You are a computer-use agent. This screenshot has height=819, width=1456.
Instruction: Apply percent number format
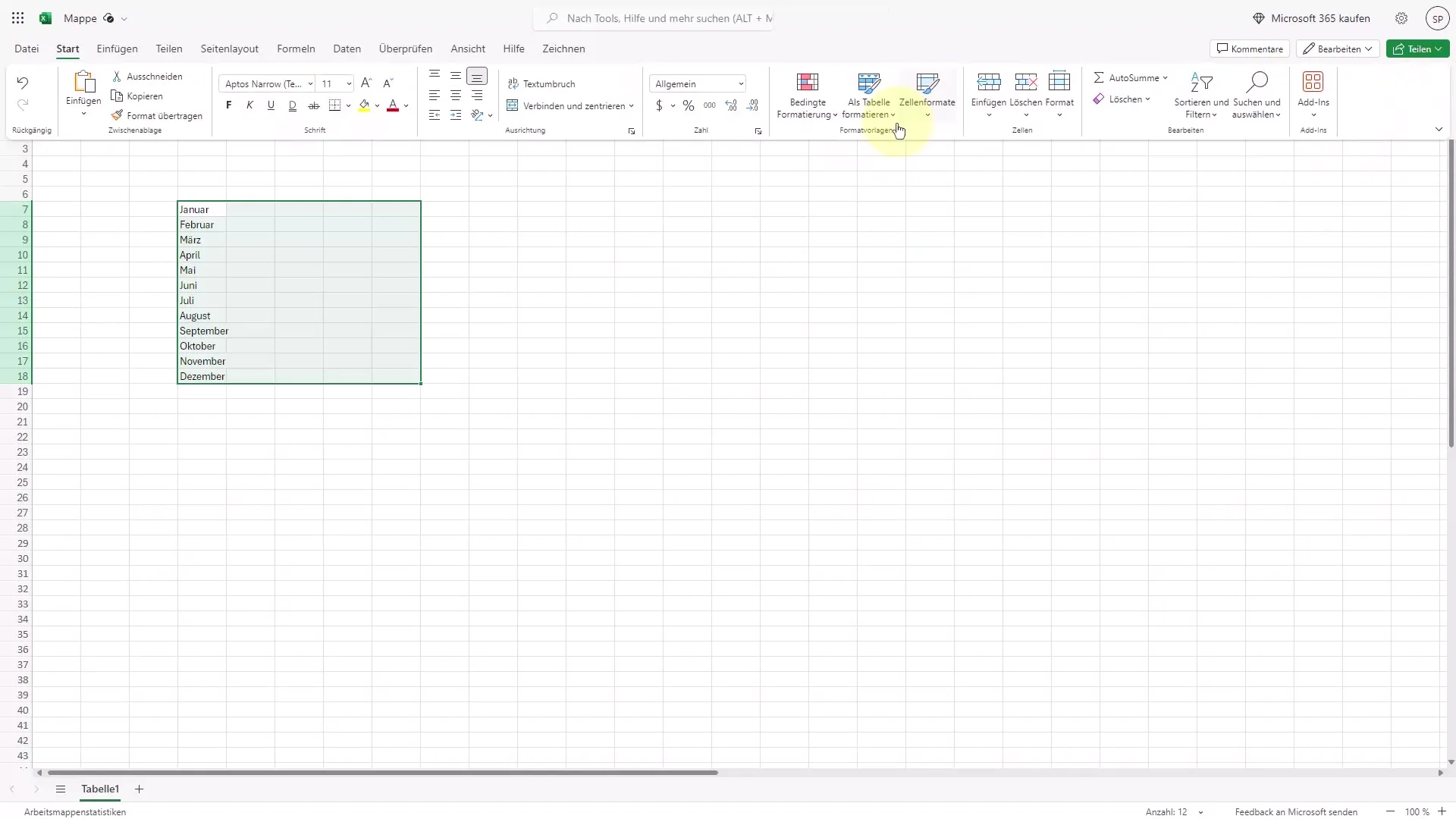click(x=689, y=105)
